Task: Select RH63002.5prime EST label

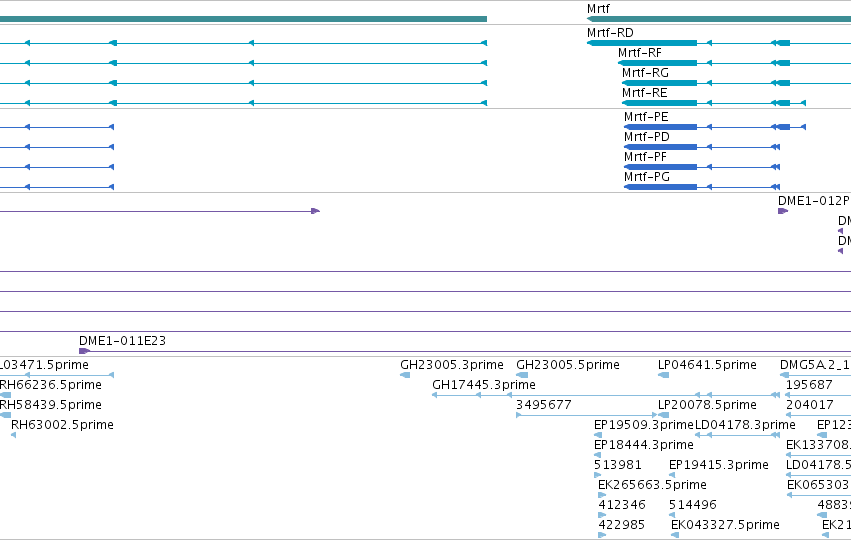Action: click(62, 425)
